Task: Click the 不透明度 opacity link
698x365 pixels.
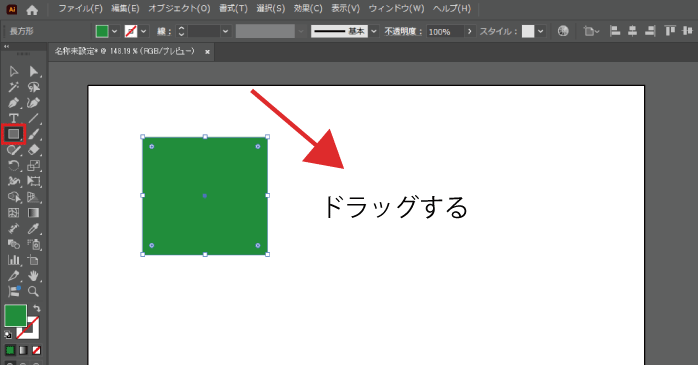Action: tap(403, 31)
